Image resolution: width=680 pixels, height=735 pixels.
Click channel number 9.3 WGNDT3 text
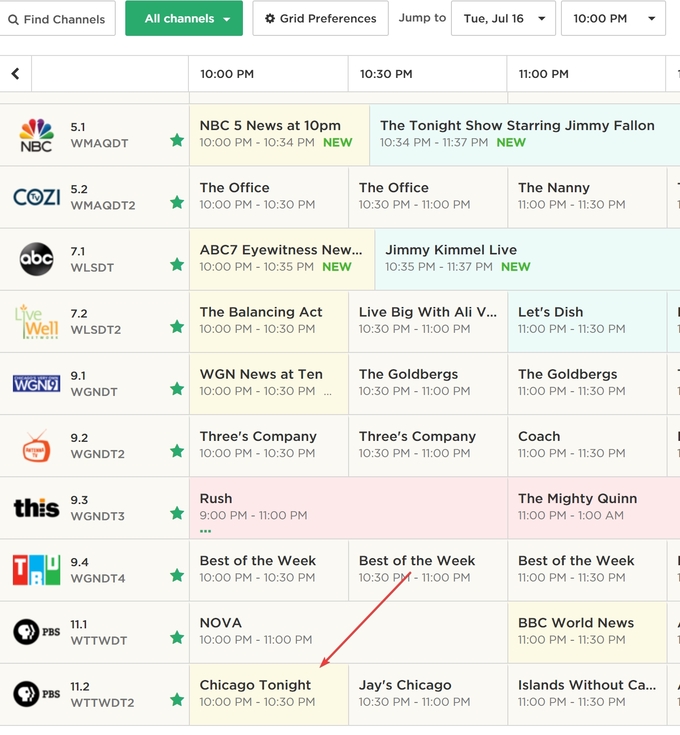pyautogui.click(x=97, y=508)
